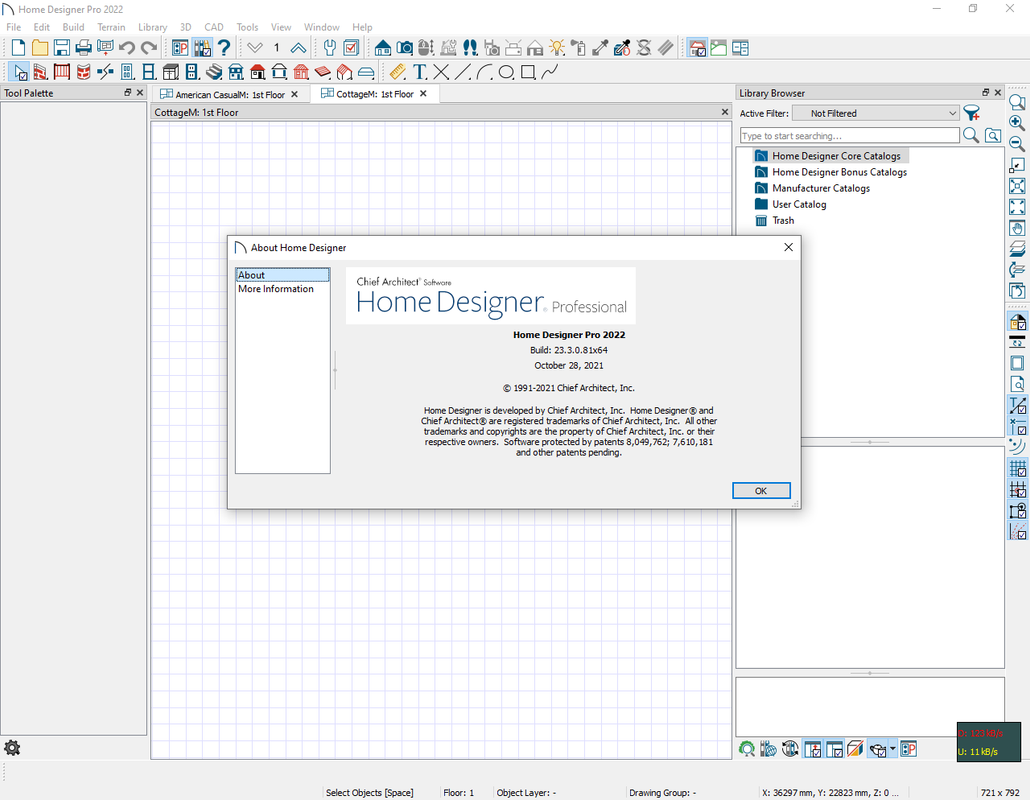1030x800 pixels.
Task: Select the Material Painter spray can icon
Action: (x=579, y=48)
